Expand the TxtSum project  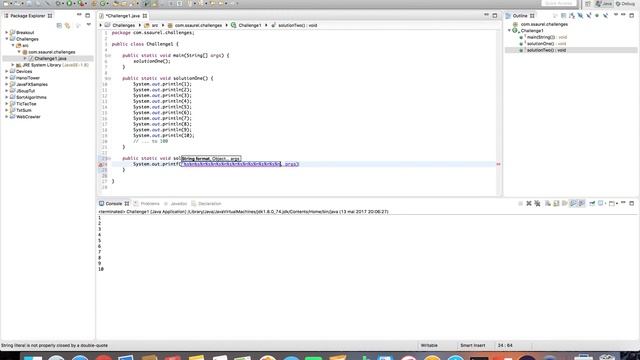click(7, 110)
